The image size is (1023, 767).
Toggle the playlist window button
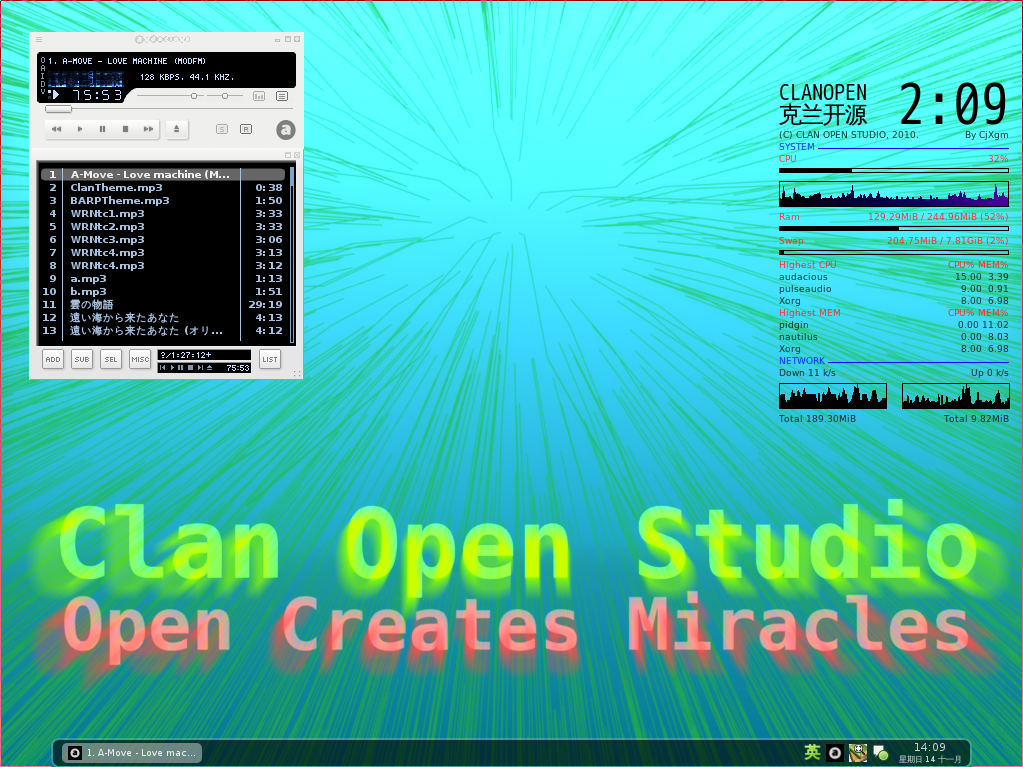[x=282, y=96]
